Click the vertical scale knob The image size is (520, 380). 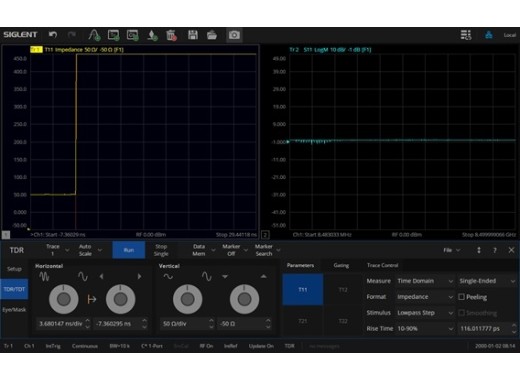[187, 299]
